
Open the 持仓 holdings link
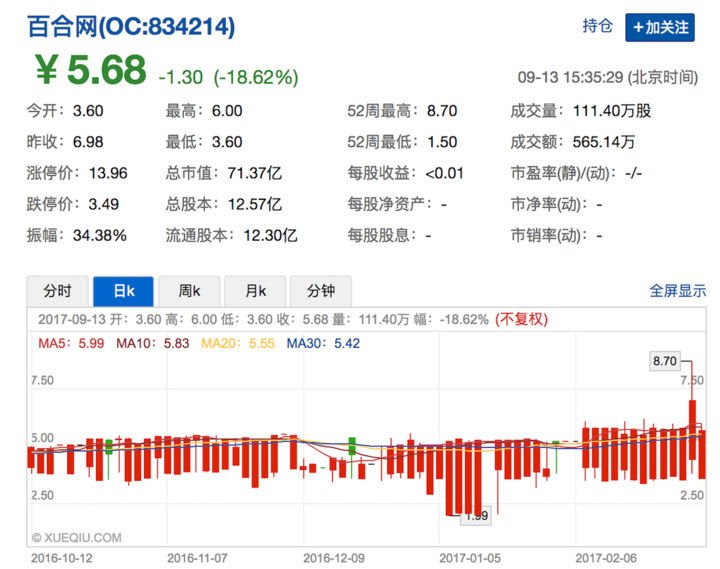[597, 26]
